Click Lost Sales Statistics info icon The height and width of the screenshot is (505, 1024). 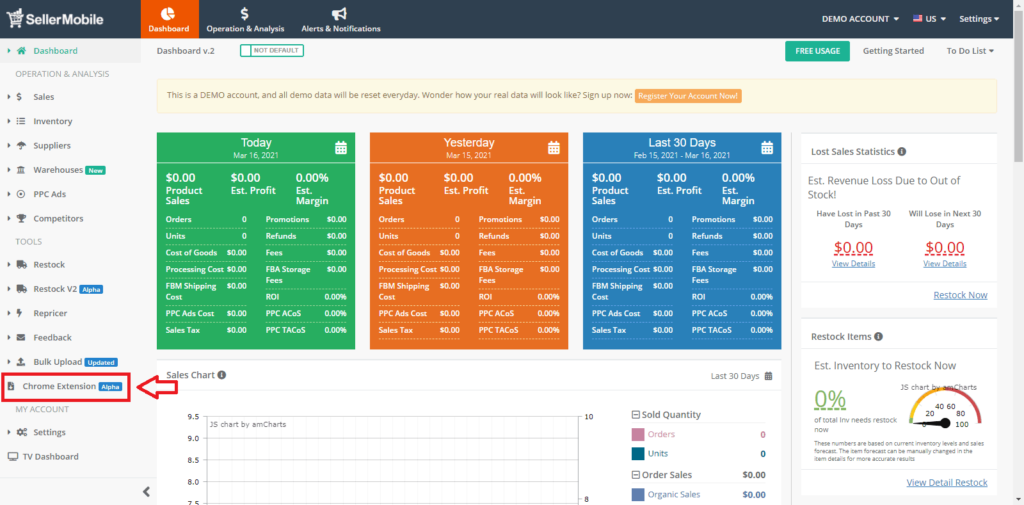(902, 152)
